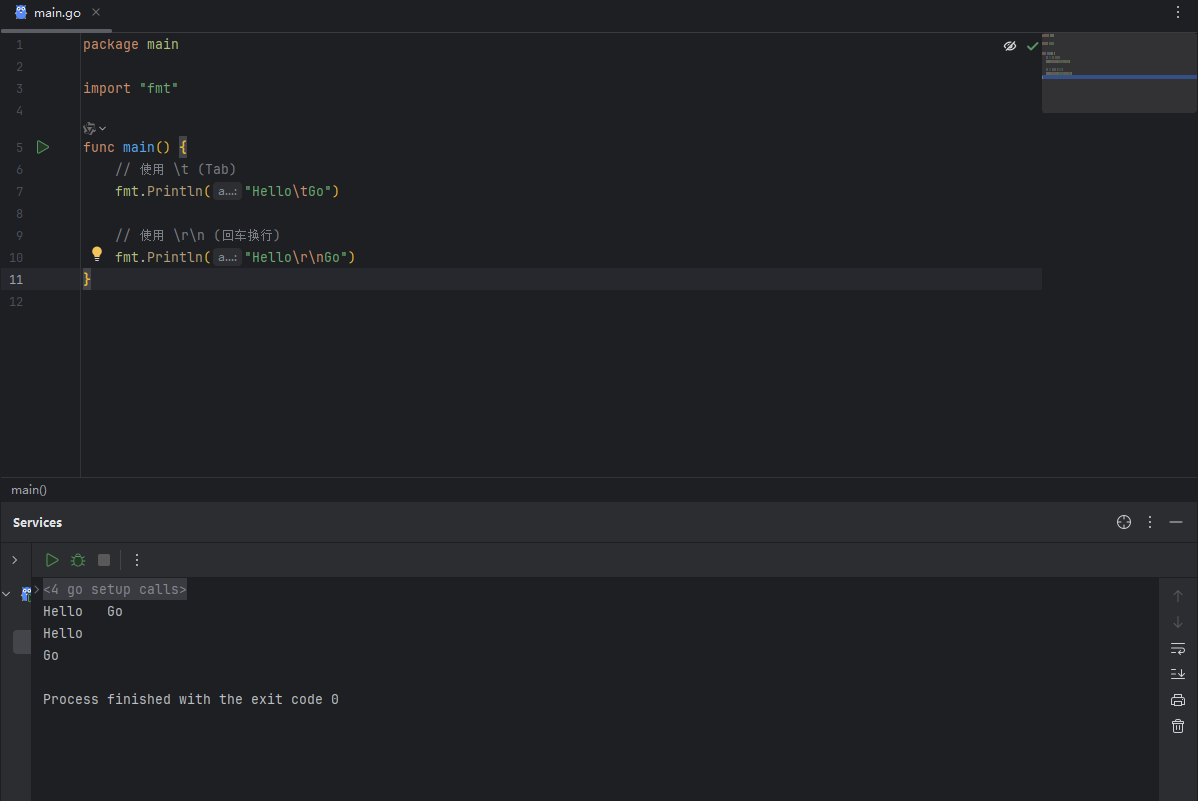Click the lightbulb quick-fix icon

97,254
